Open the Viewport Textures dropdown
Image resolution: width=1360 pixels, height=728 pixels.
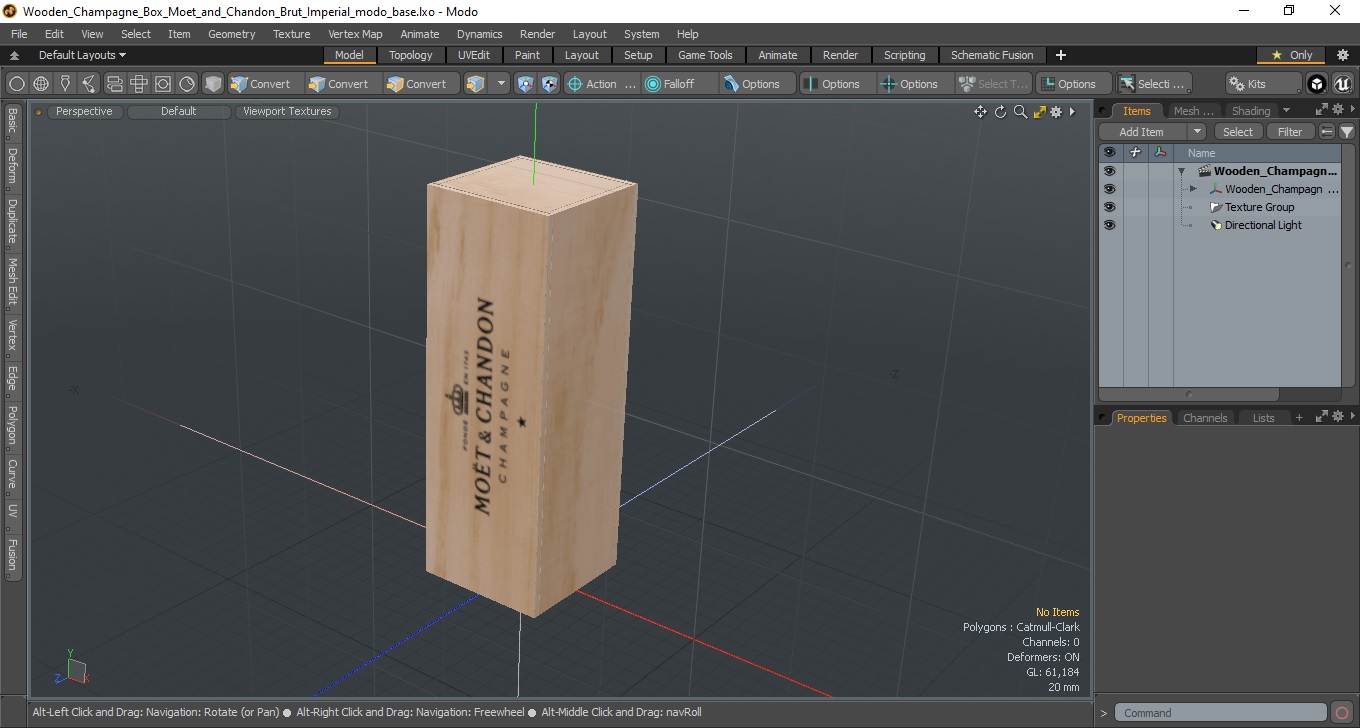(287, 112)
